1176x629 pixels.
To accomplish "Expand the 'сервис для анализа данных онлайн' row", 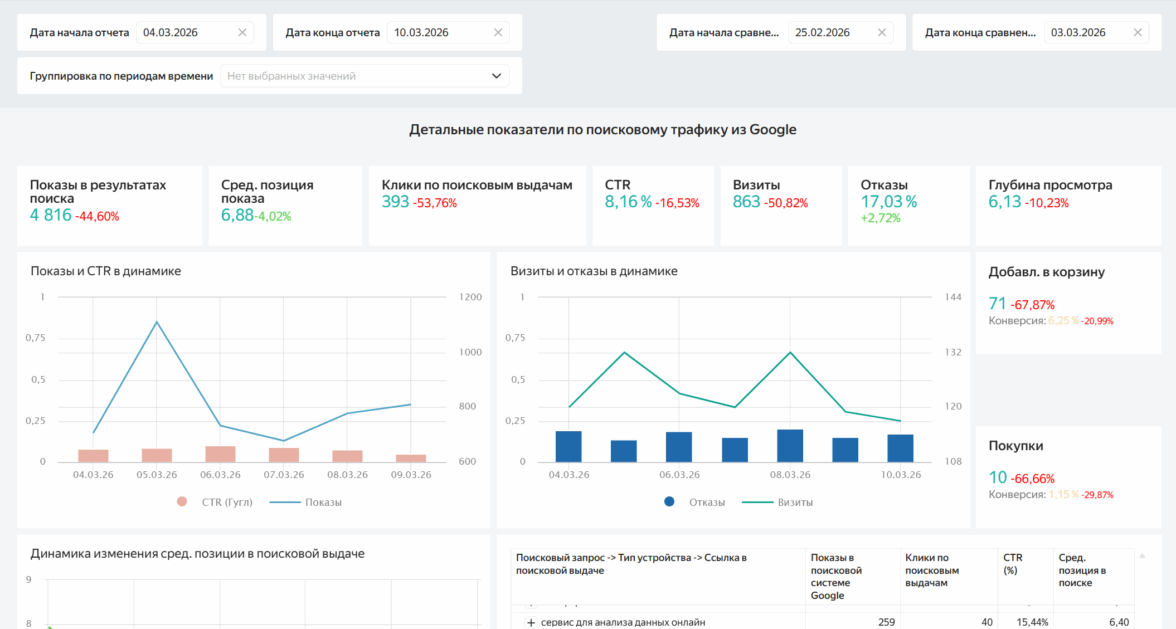I will pyautogui.click(x=531, y=622).
